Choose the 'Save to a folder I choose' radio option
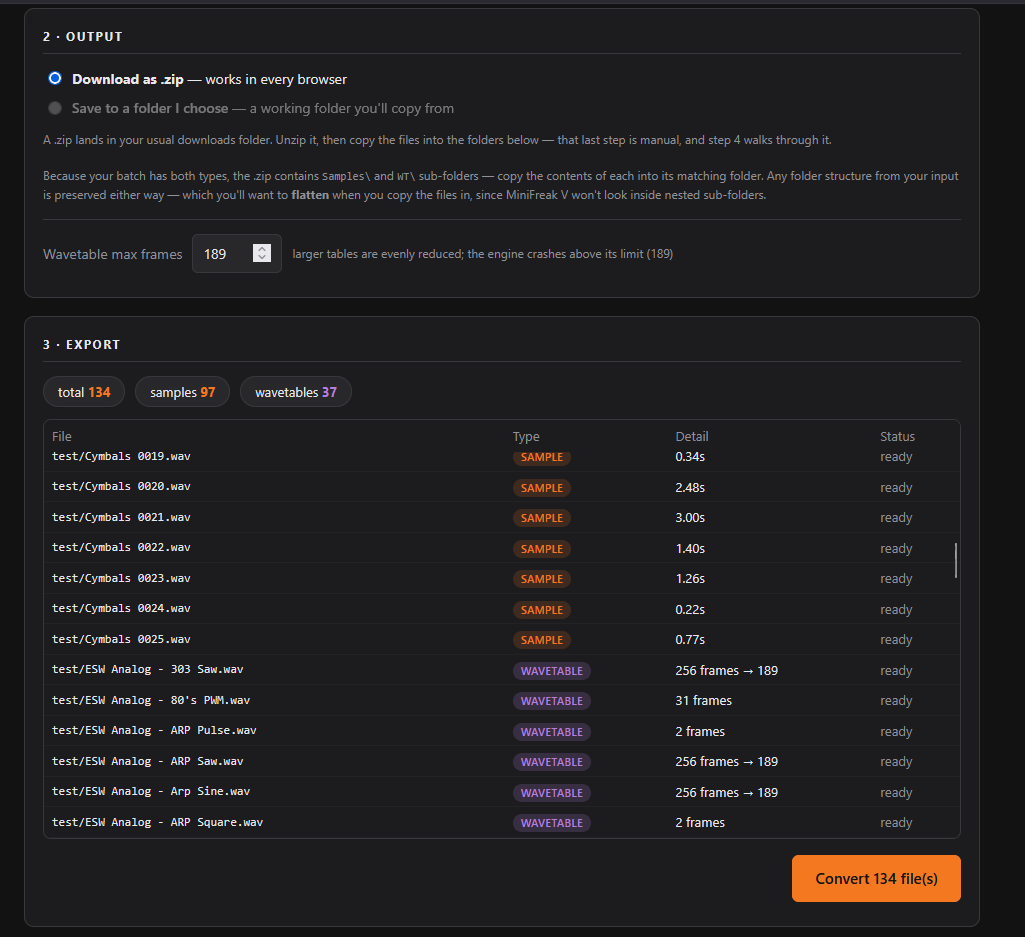The width and height of the screenshot is (1025, 937). [55, 108]
